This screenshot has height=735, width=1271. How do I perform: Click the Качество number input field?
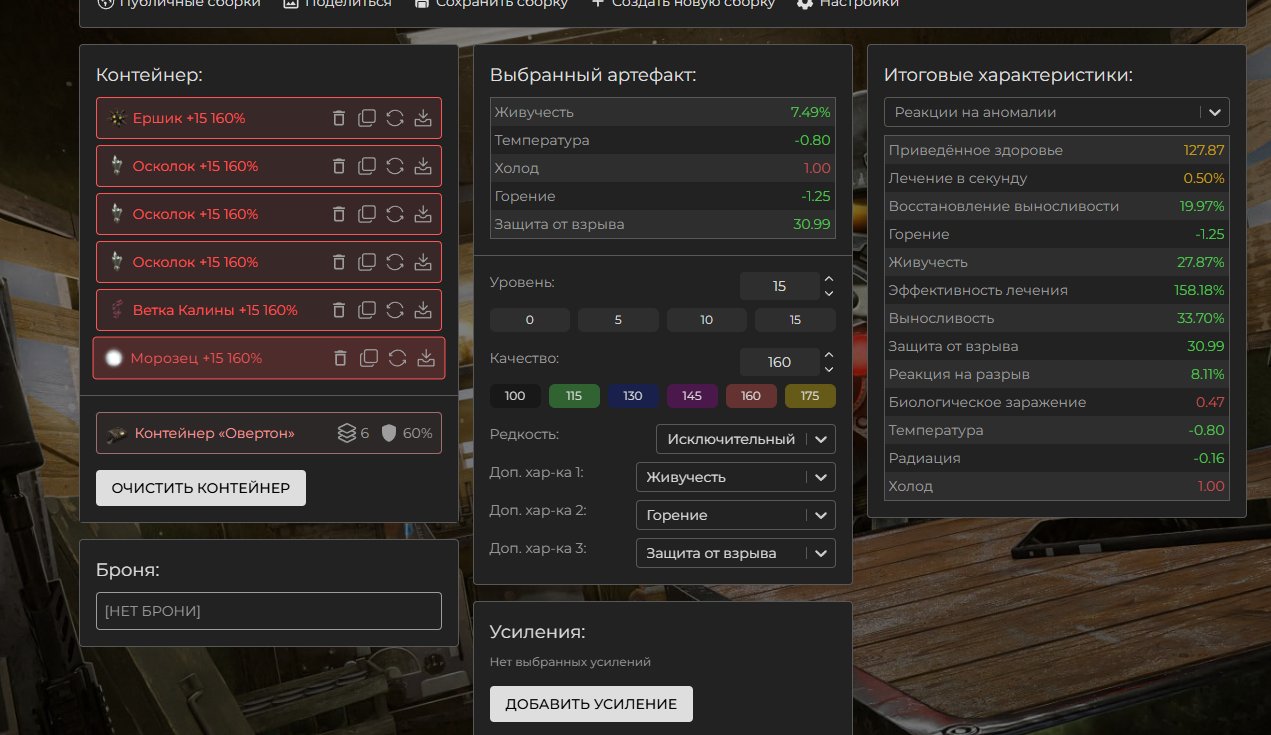click(x=780, y=362)
